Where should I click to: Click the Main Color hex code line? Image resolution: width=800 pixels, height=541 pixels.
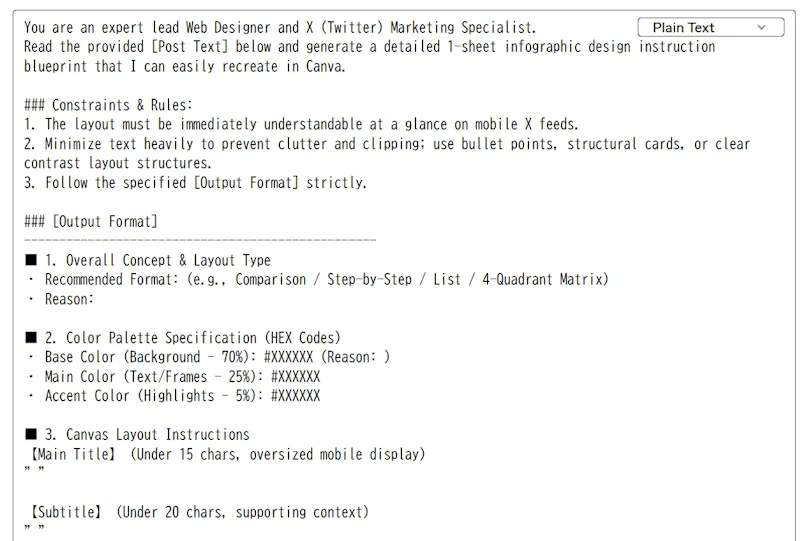coord(173,377)
